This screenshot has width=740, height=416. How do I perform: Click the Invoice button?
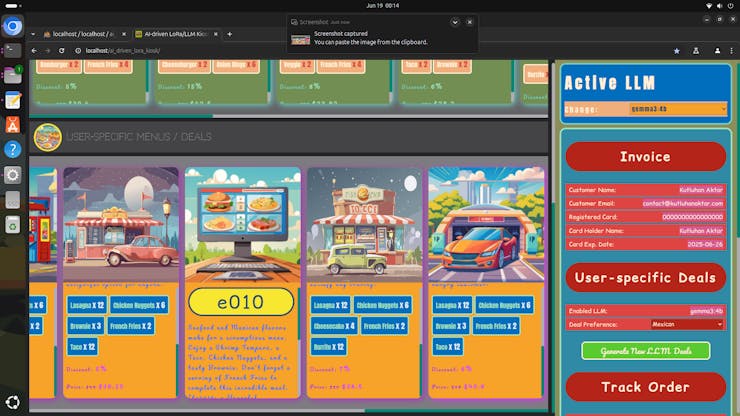click(x=645, y=157)
